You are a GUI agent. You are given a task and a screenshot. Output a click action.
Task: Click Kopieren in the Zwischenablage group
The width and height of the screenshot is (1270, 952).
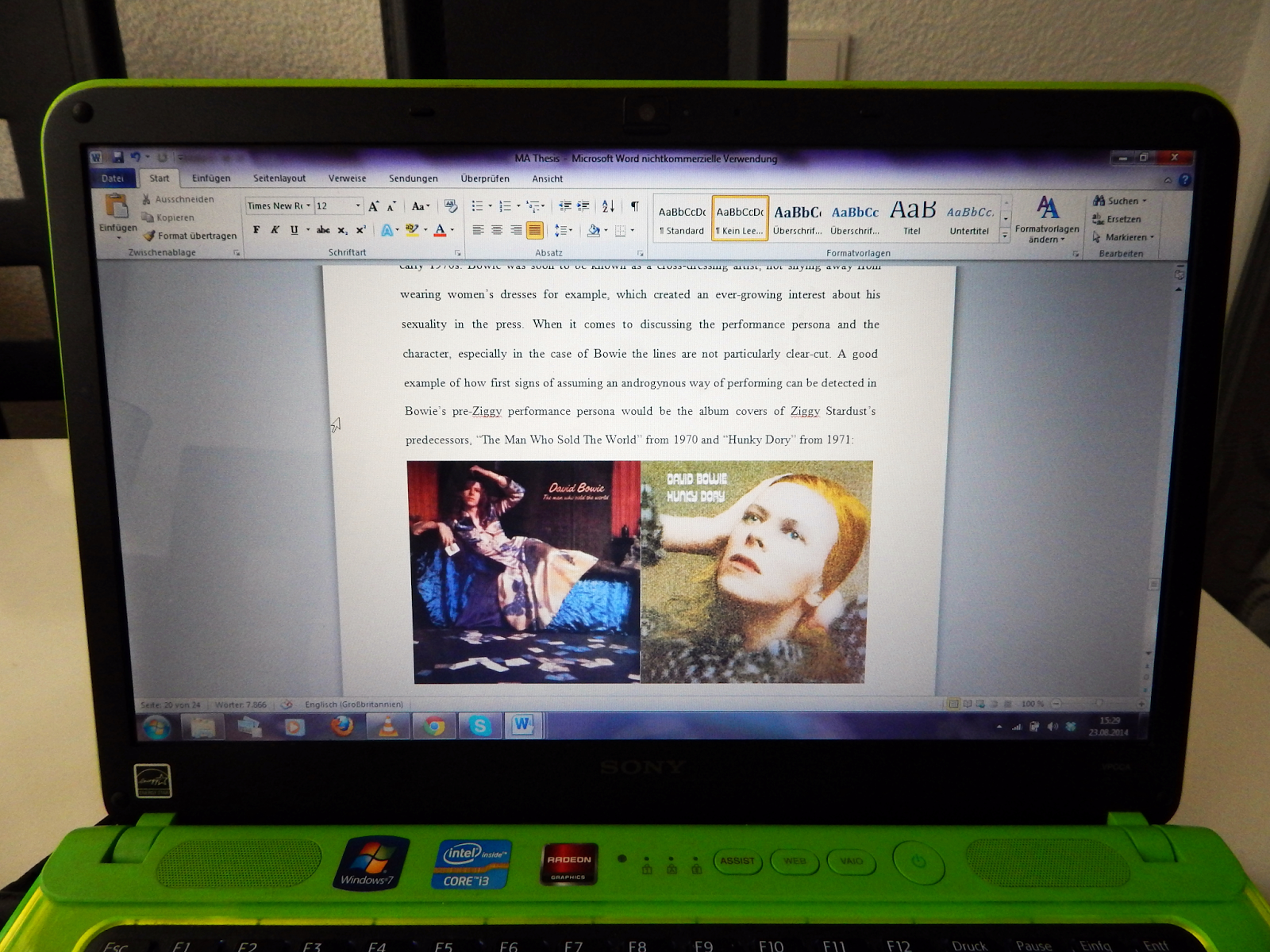coord(167,217)
